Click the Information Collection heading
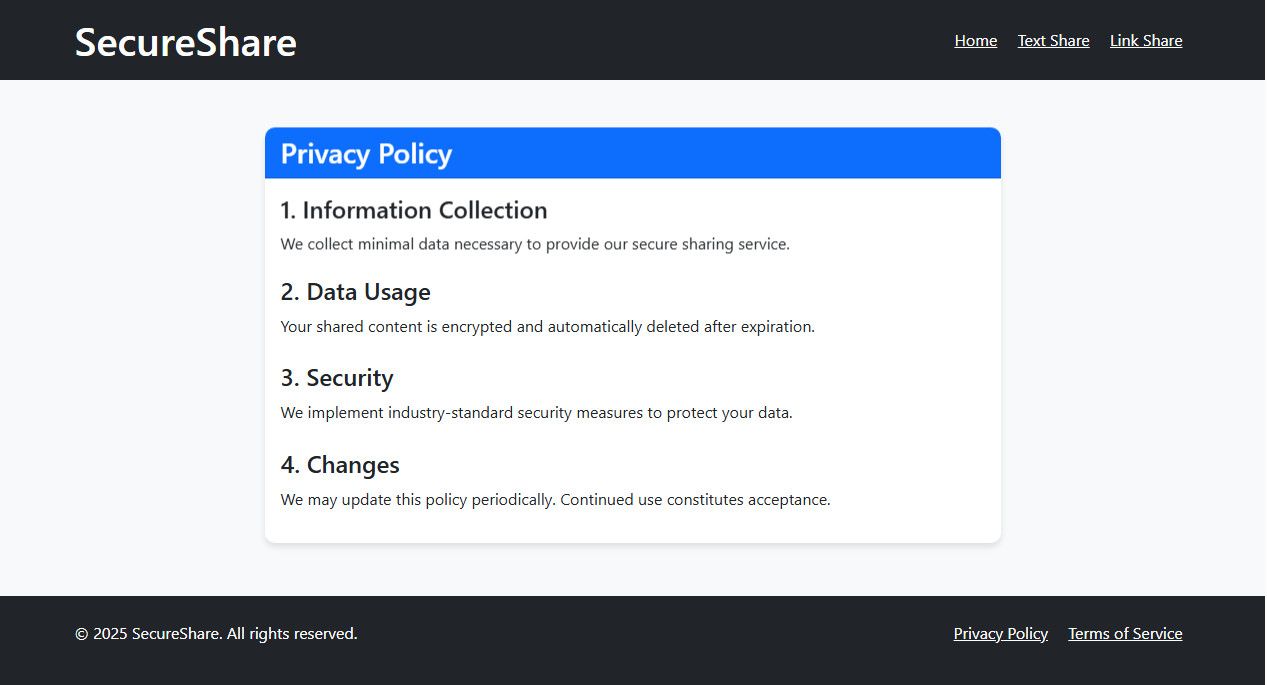 (x=413, y=210)
